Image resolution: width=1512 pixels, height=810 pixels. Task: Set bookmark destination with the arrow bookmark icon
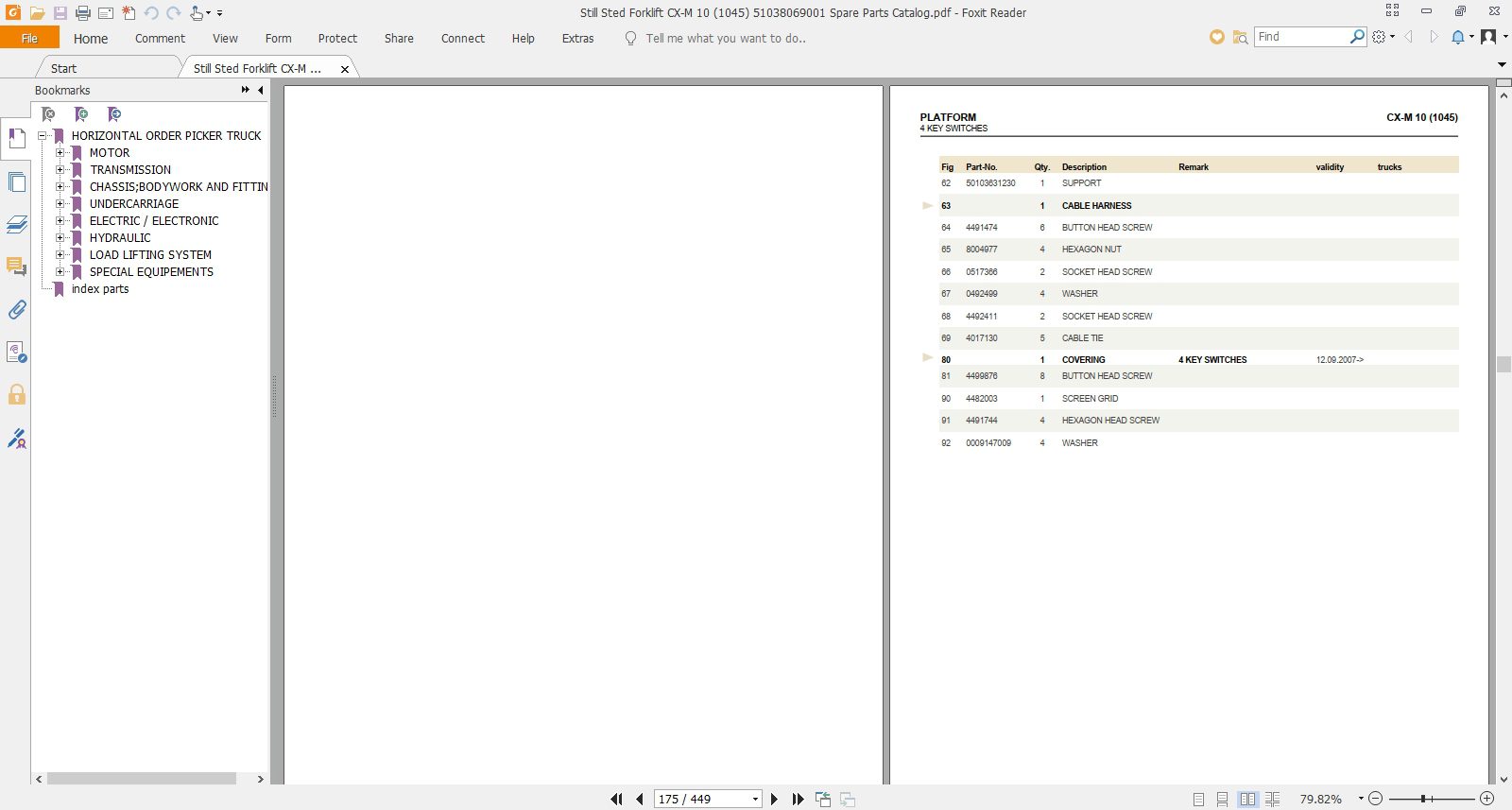coord(114,114)
